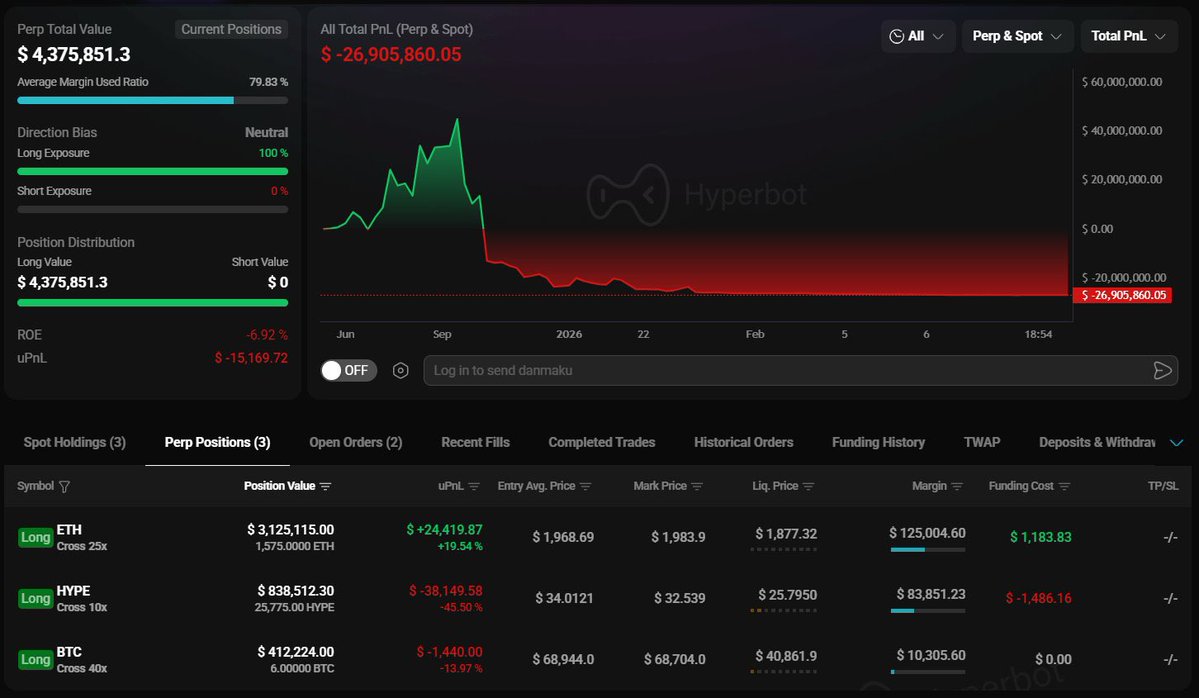Viewport: 1199px width, 698px height.
Task: Click the Symbol column filter icon
Action: point(65,487)
